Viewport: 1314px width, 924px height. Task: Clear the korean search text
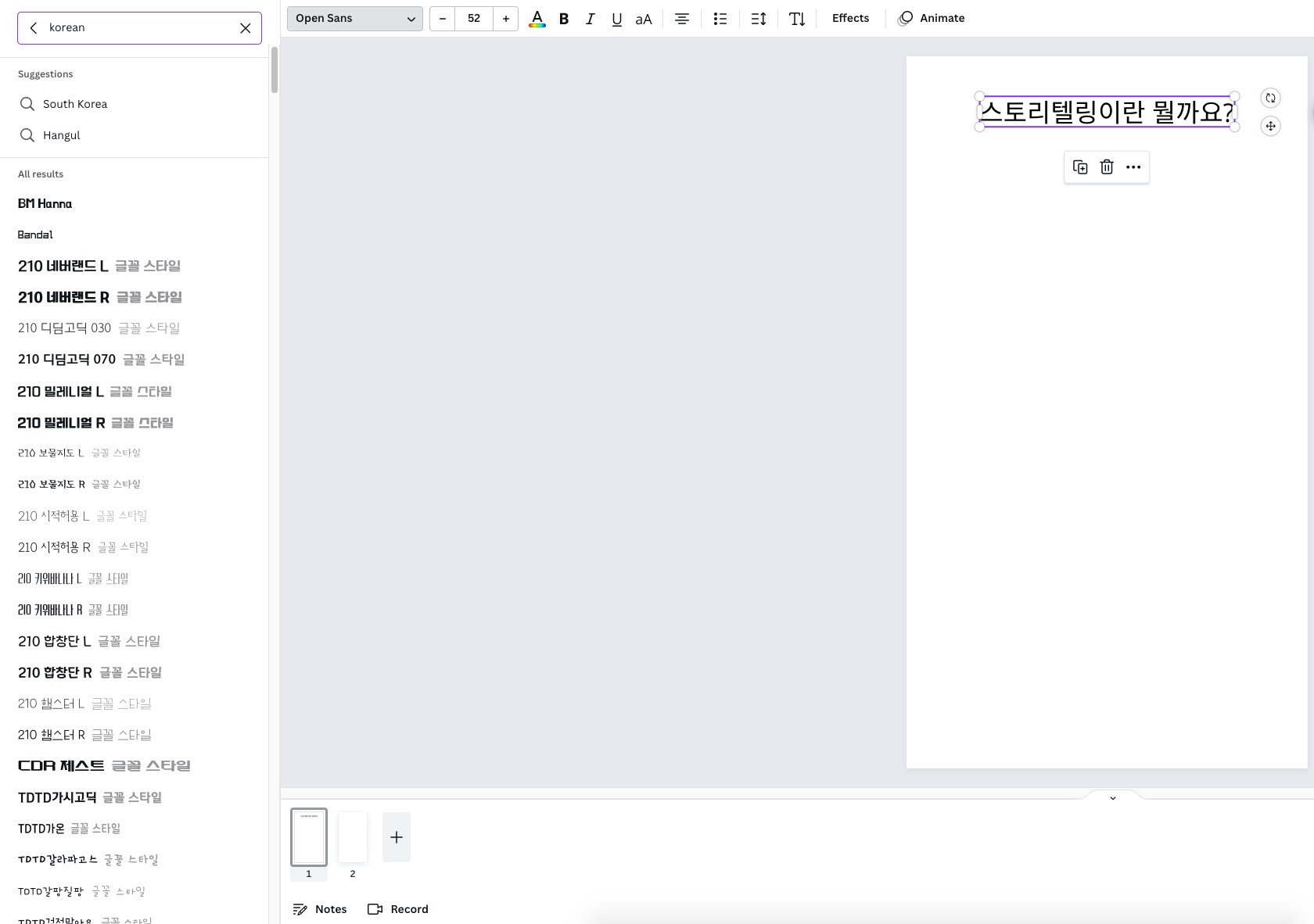(246, 28)
